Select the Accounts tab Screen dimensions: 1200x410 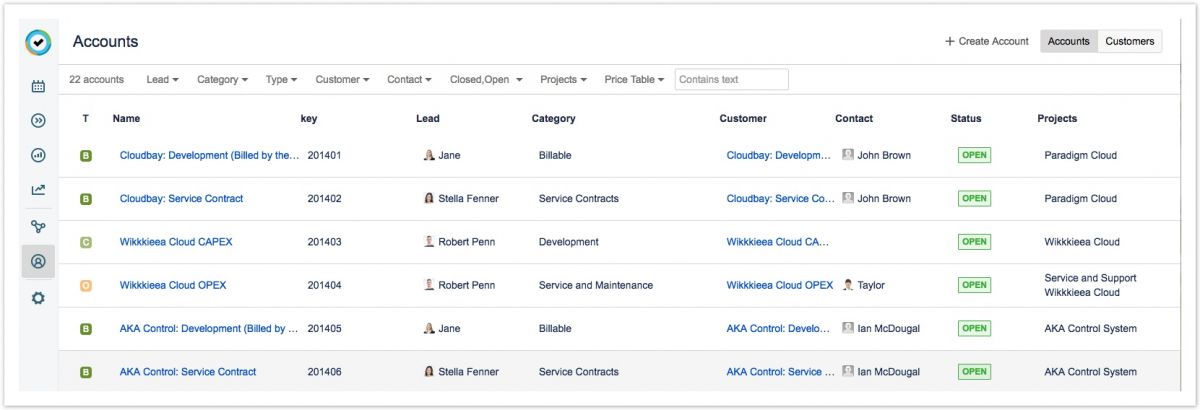[1068, 41]
